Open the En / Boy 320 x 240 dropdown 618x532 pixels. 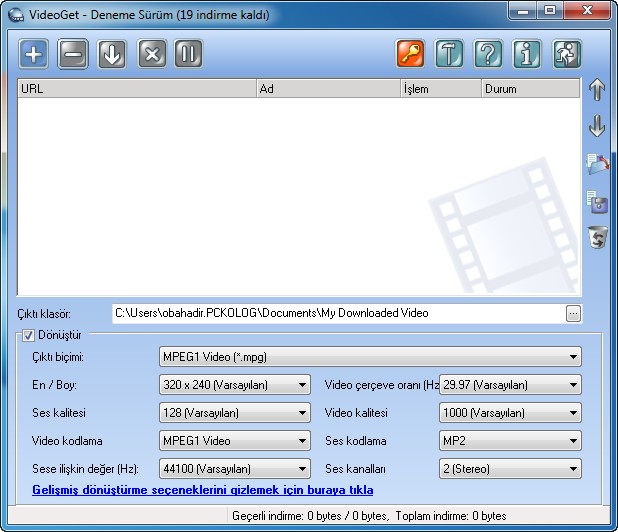coord(235,385)
